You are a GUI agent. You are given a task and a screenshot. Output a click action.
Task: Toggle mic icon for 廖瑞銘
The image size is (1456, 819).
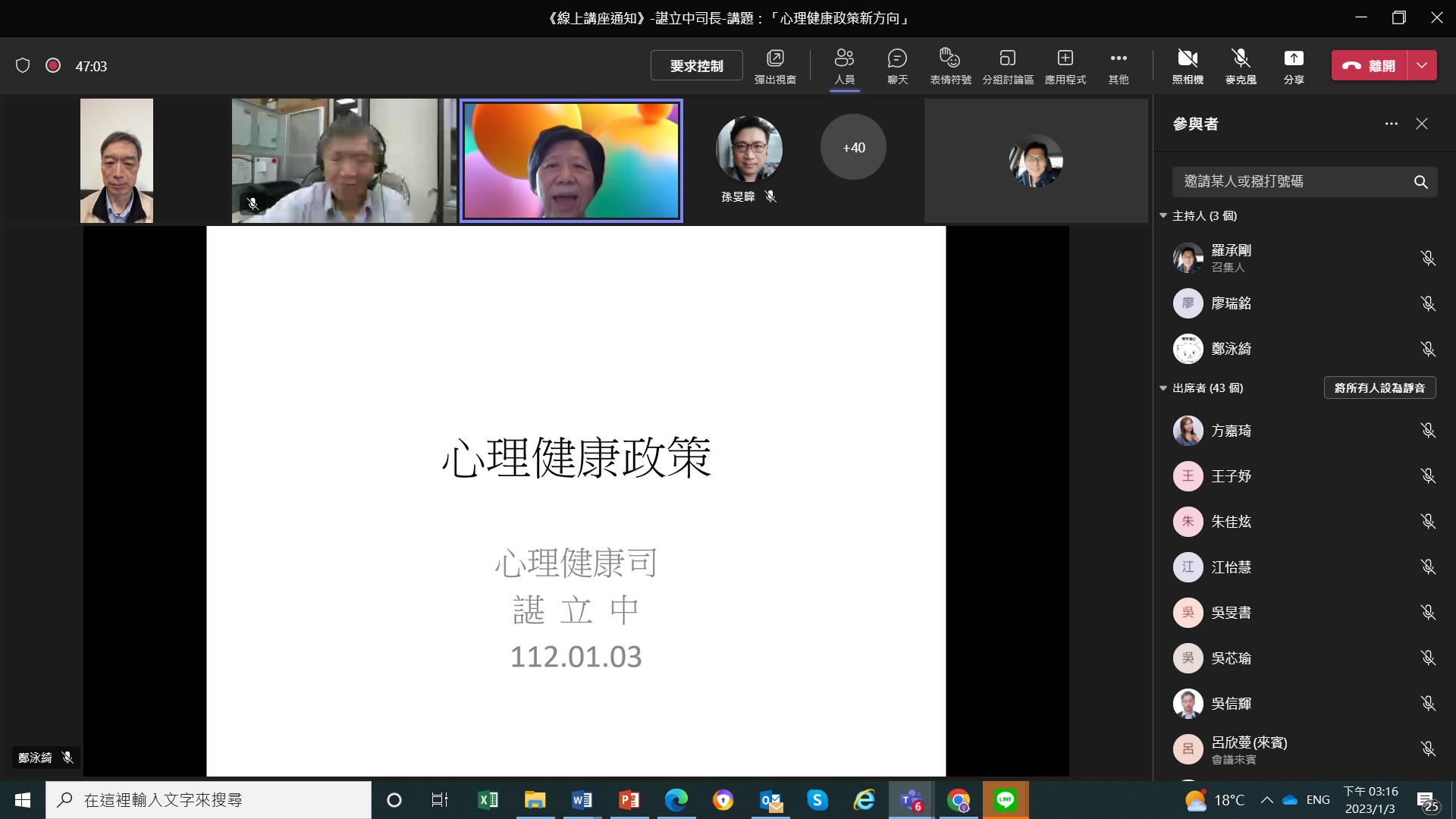(1428, 303)
